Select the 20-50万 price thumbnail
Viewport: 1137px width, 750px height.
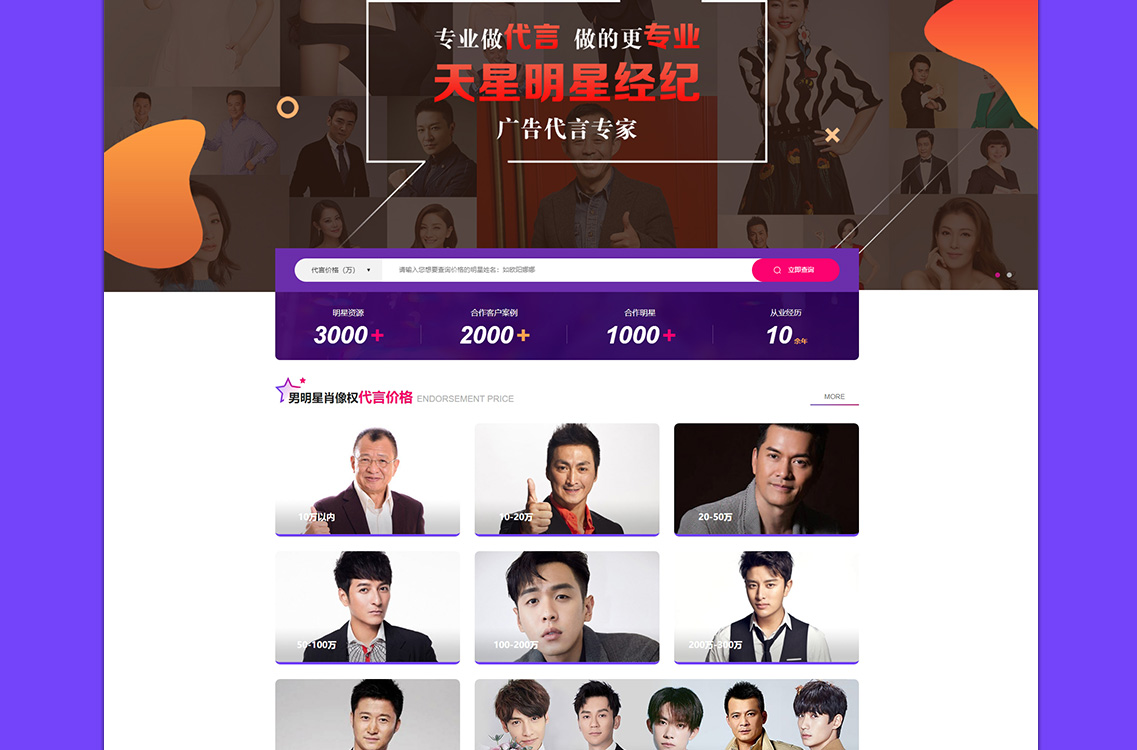pyautogui.click(x=766, y=479)
